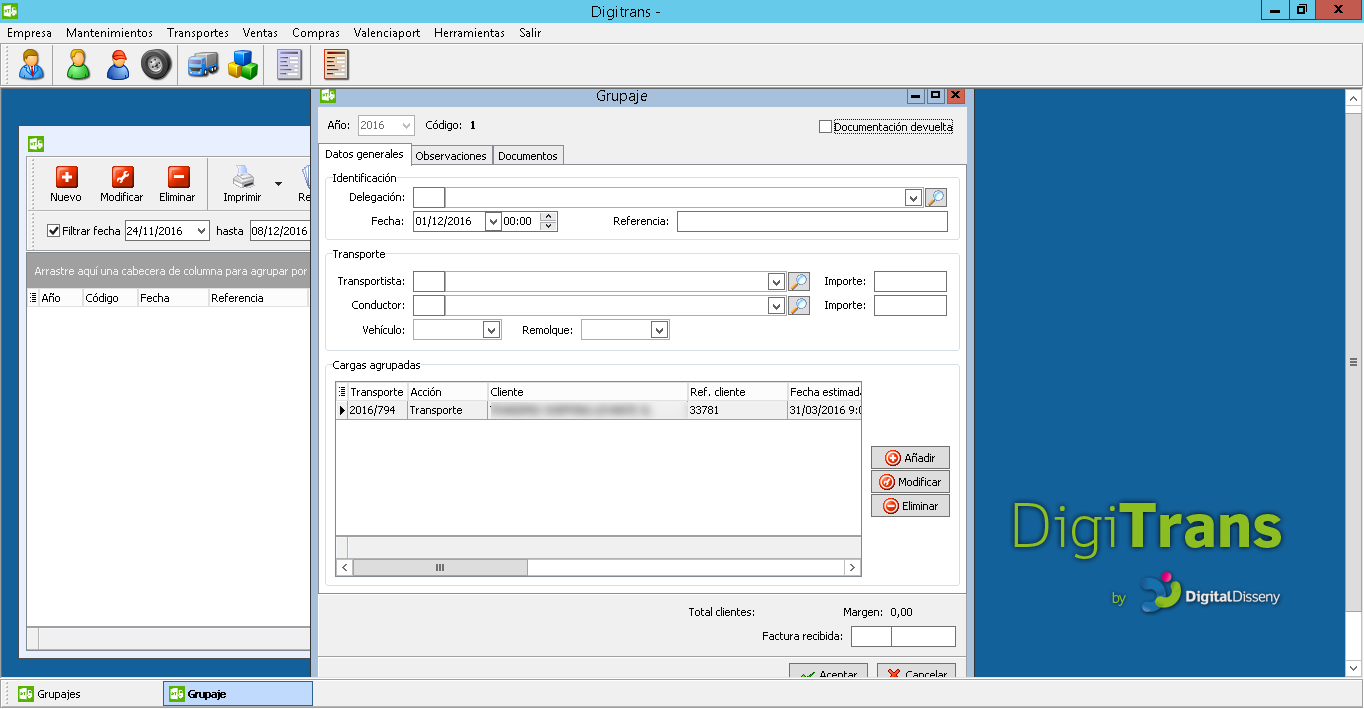Click the Cargas agrupadas horizontal scrollbar thumb
This screenshot has width=1364, height=709.
tap(440, 567)
